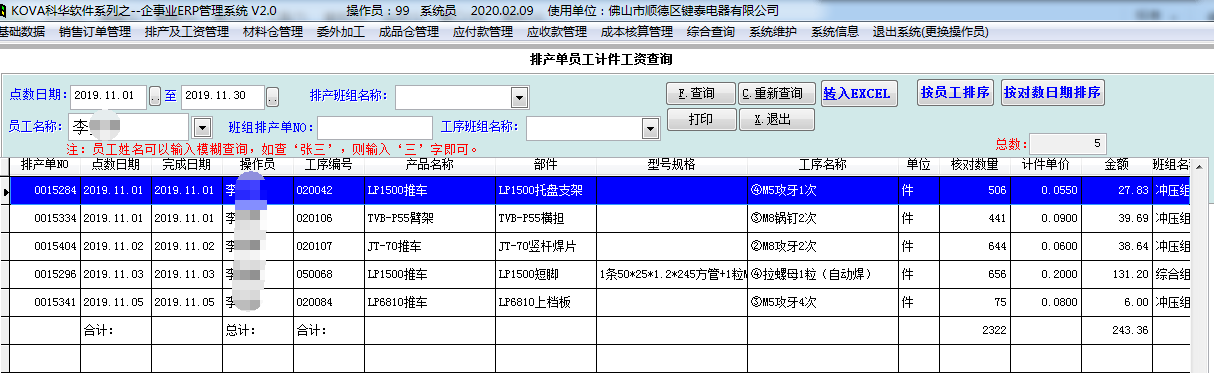Open the 系统信息 menu

coord(835,32)
